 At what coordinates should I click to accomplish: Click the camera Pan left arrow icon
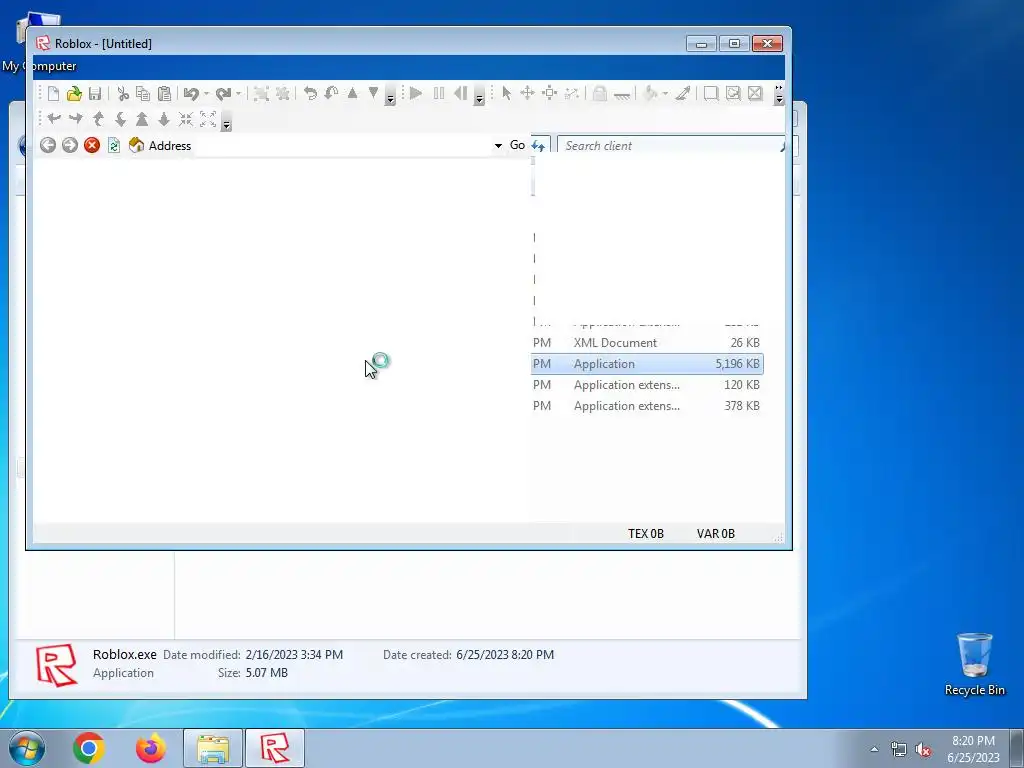(x=54, y=119)
